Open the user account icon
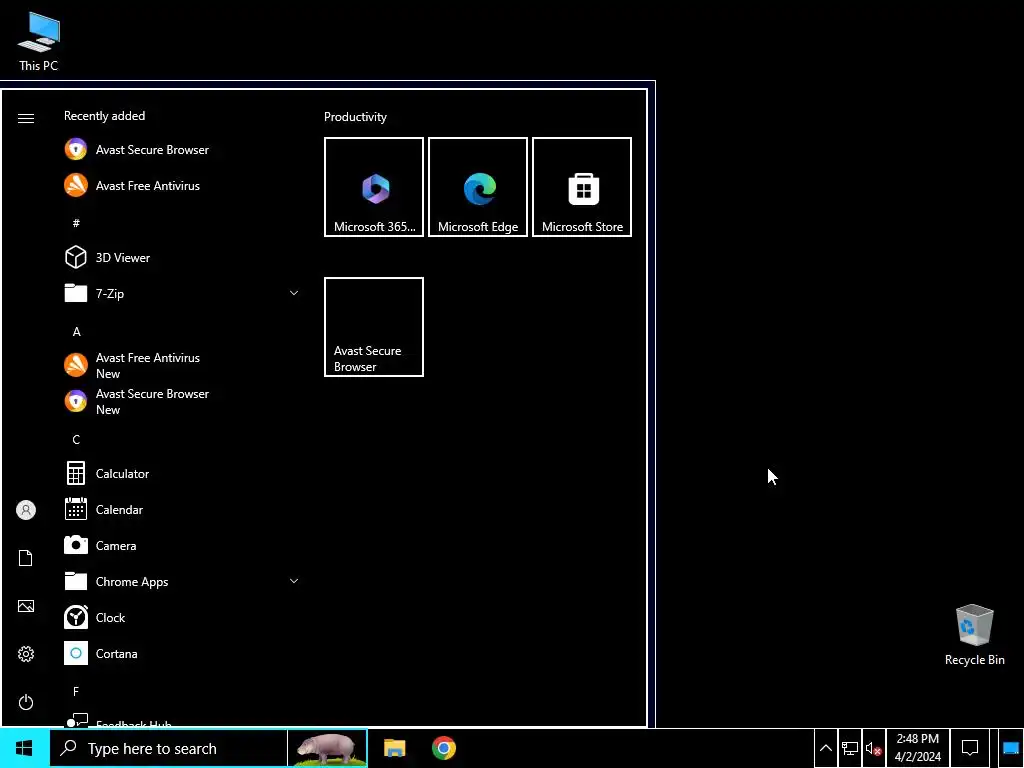The image size is (1024, 768). tap(25, 510)
